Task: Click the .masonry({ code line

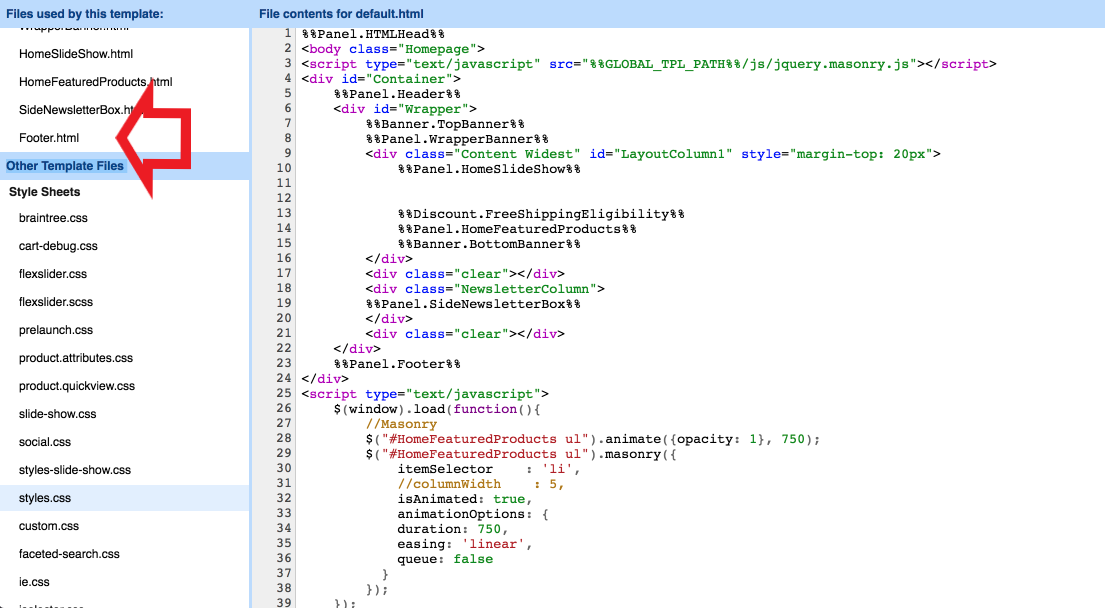Action: (521, 454)
